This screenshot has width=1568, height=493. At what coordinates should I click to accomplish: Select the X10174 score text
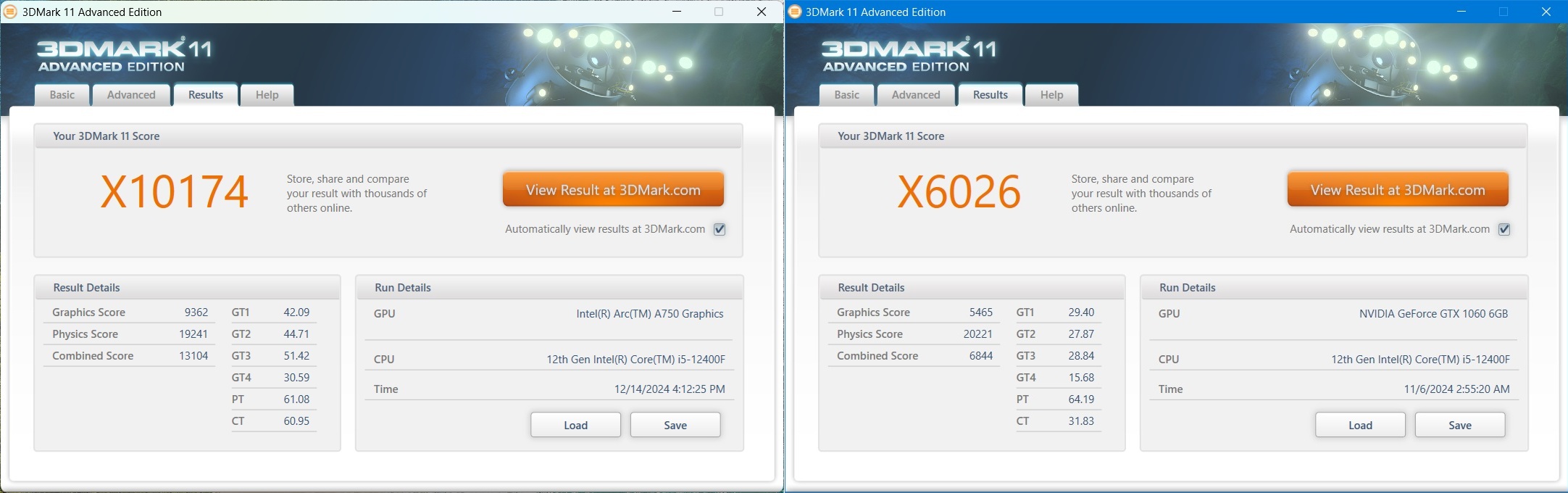click(x=174, y=192)
